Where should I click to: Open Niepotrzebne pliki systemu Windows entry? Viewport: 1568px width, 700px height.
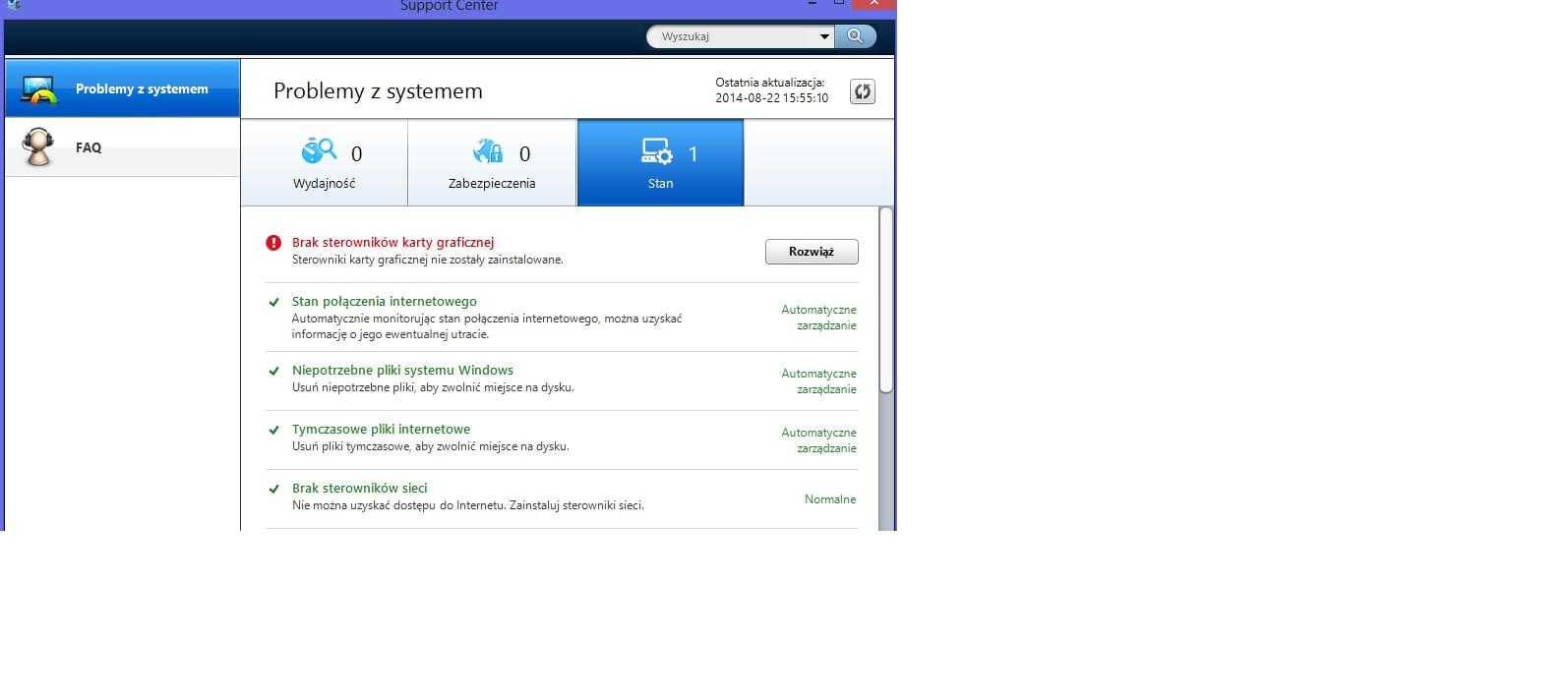pyautogui.click(x=402, y=371)
